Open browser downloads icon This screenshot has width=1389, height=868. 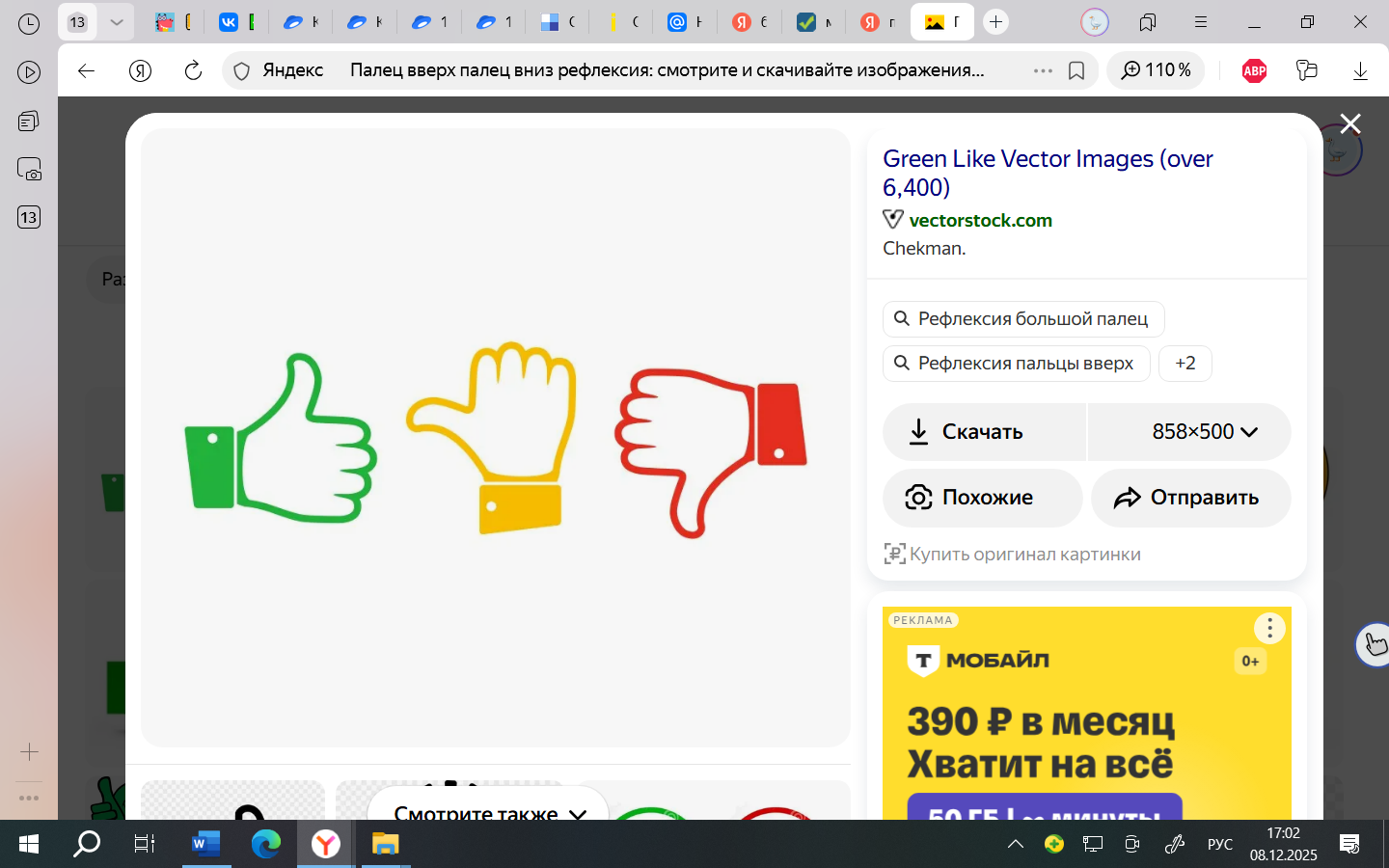(1360, 70)
